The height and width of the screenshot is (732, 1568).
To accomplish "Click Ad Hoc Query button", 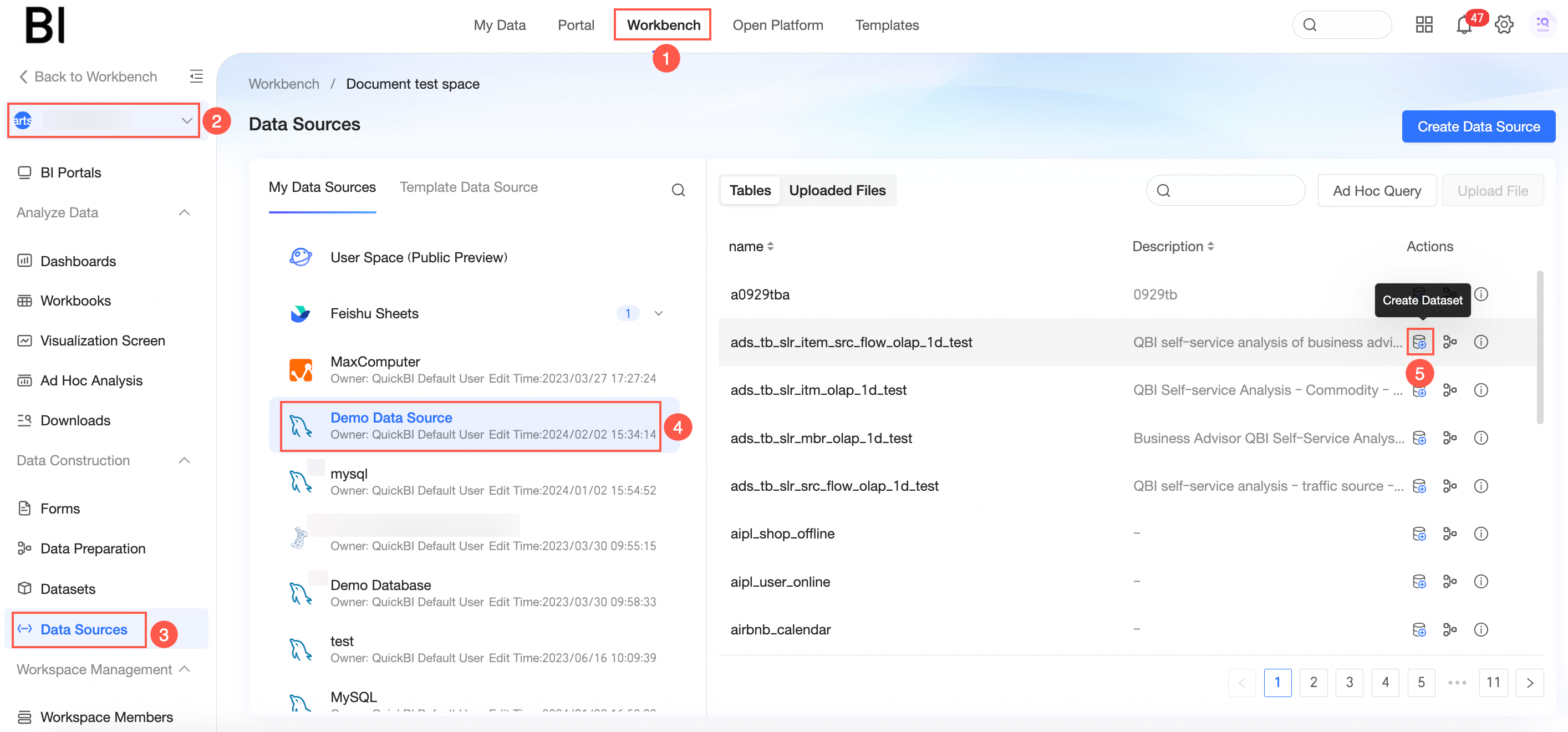I will click(x=1376, y=190).
